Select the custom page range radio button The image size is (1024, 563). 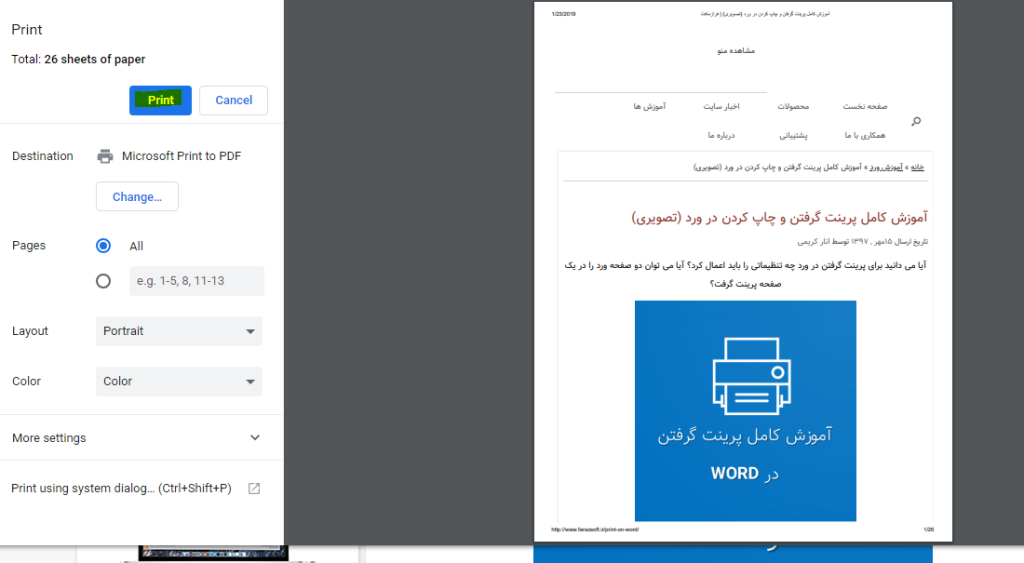pyautogui.click(x=103, y=281)
